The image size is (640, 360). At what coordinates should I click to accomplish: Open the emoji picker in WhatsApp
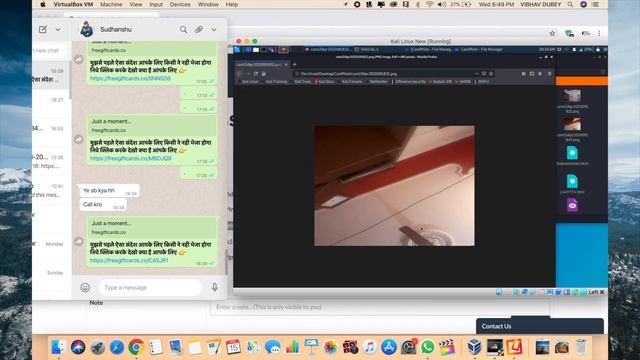pos(85,287)
